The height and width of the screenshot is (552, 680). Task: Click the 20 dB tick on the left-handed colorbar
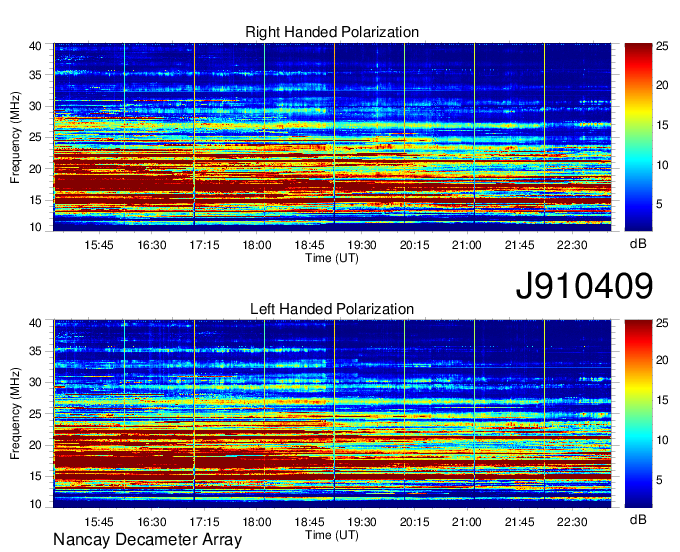662,360
